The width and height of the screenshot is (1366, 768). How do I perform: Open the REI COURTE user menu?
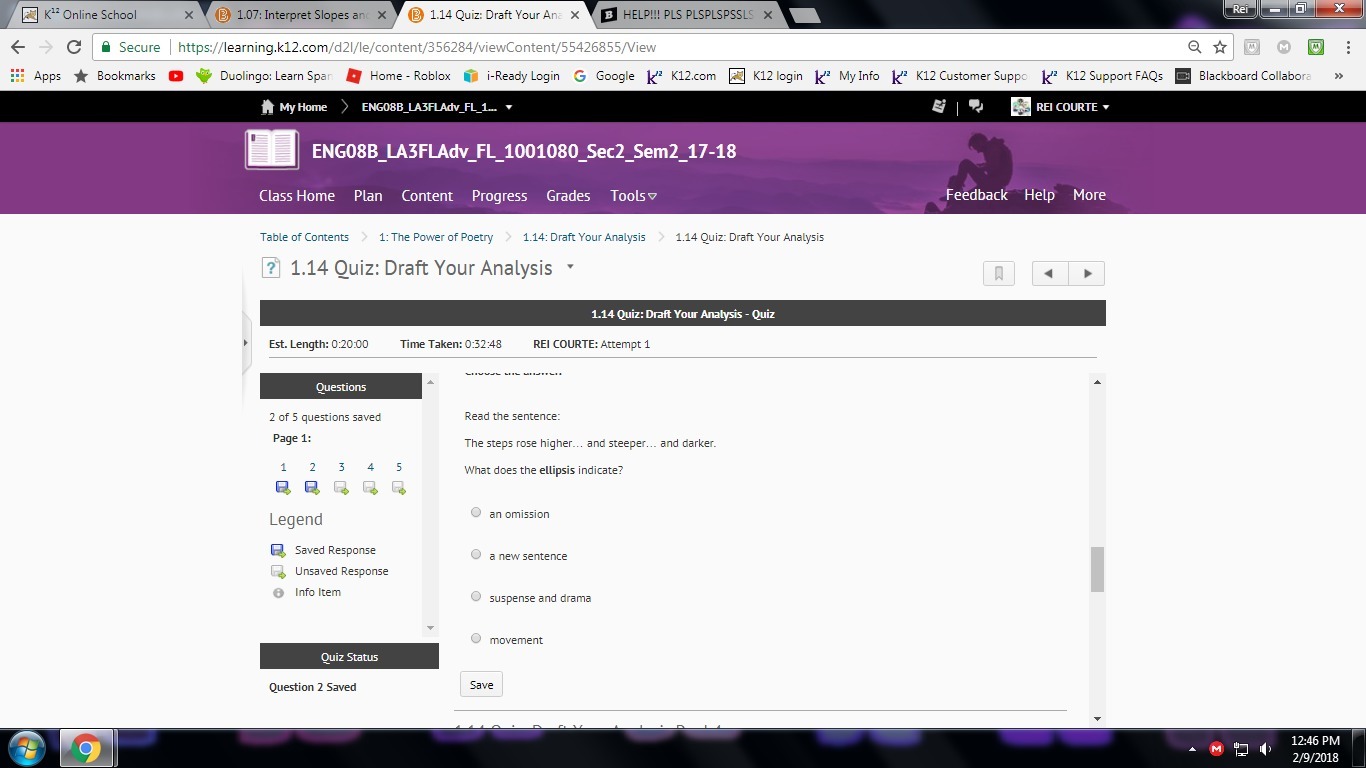click(1060, 107)
